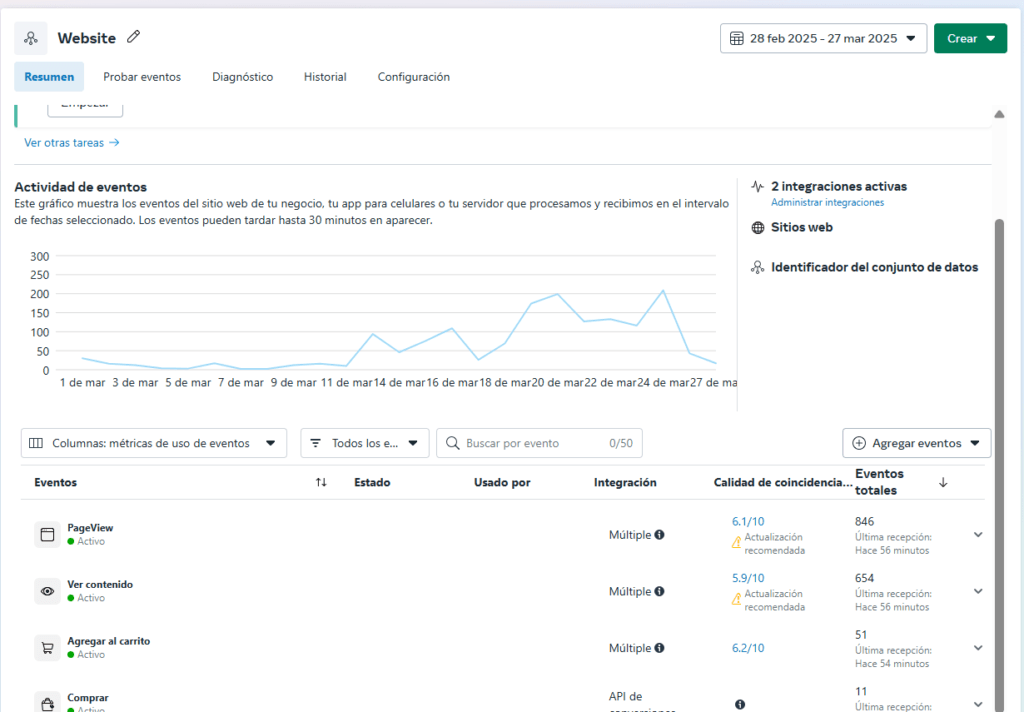
Task: Click the 2 integraciones activas heading
Action: [x=839, y=186]
